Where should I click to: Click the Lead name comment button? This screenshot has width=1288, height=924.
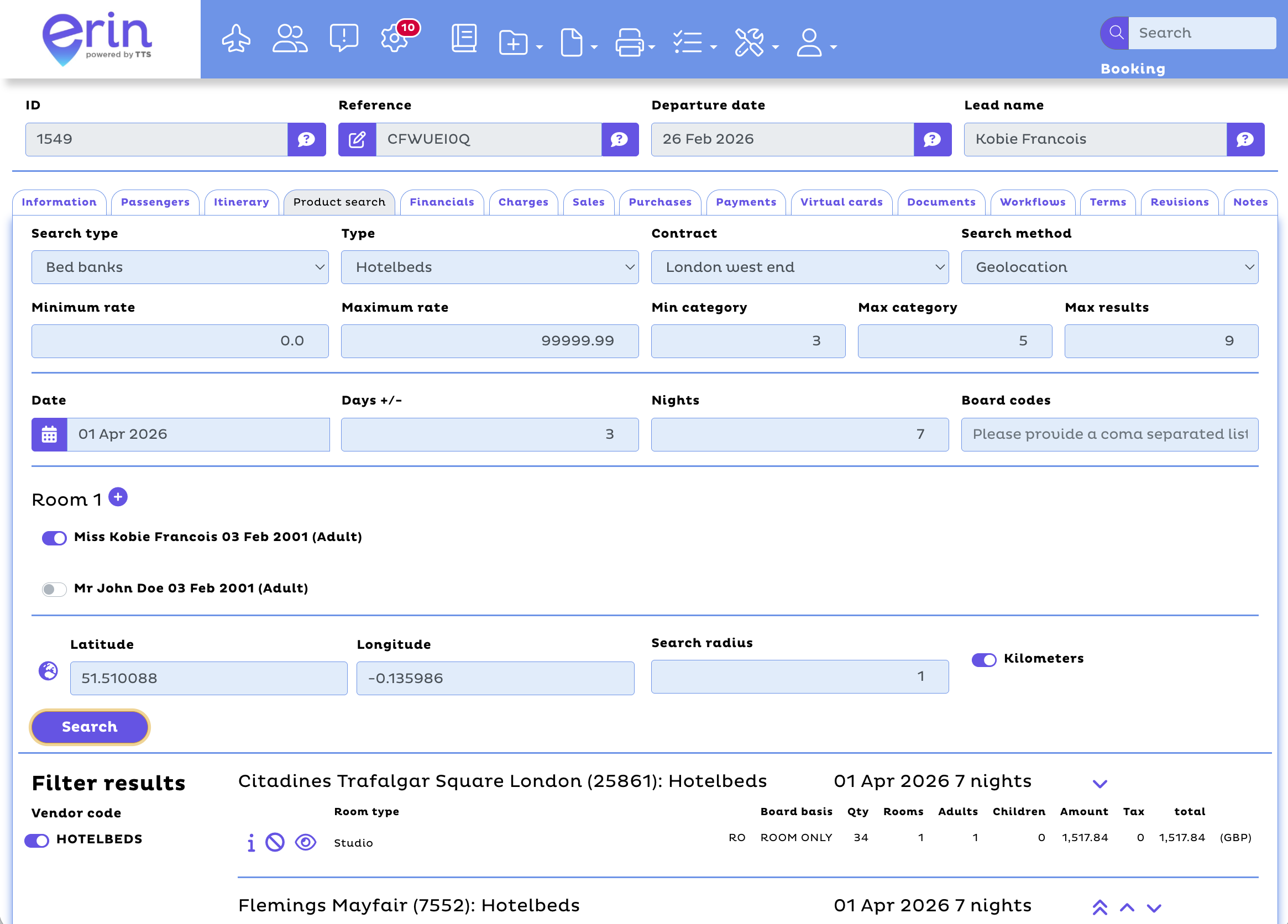1245,140
